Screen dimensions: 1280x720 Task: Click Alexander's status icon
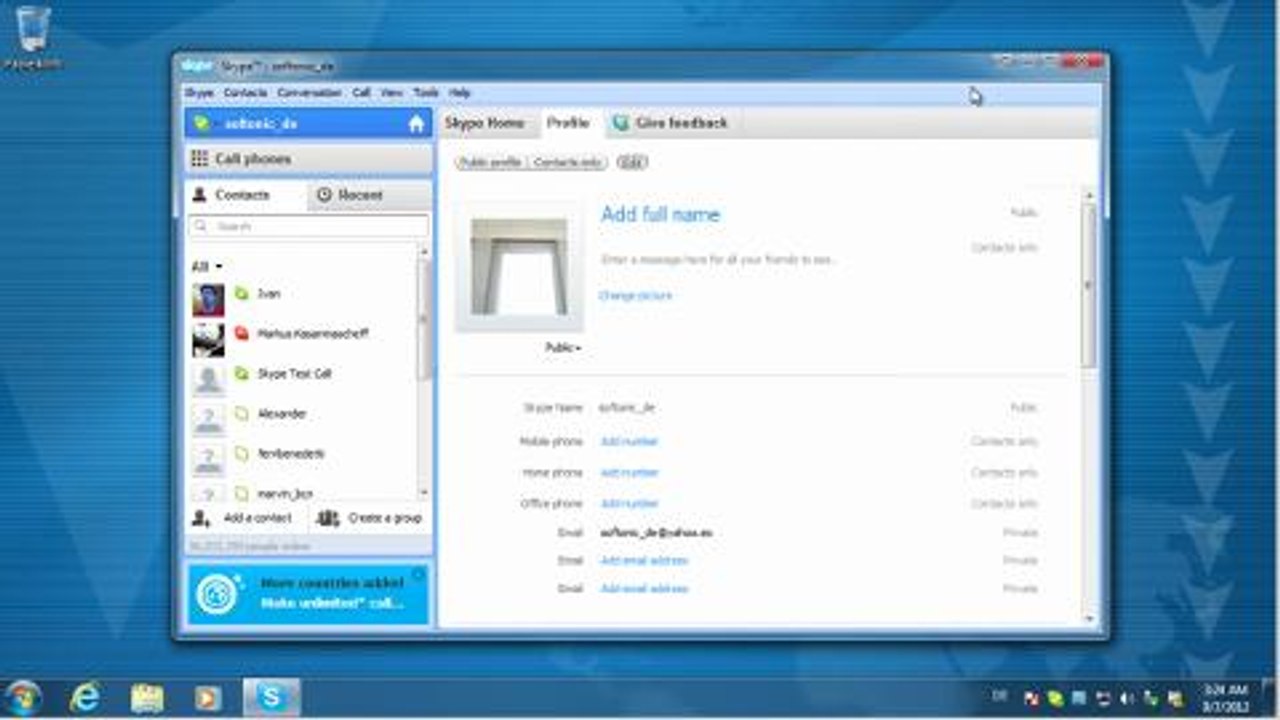241,414
